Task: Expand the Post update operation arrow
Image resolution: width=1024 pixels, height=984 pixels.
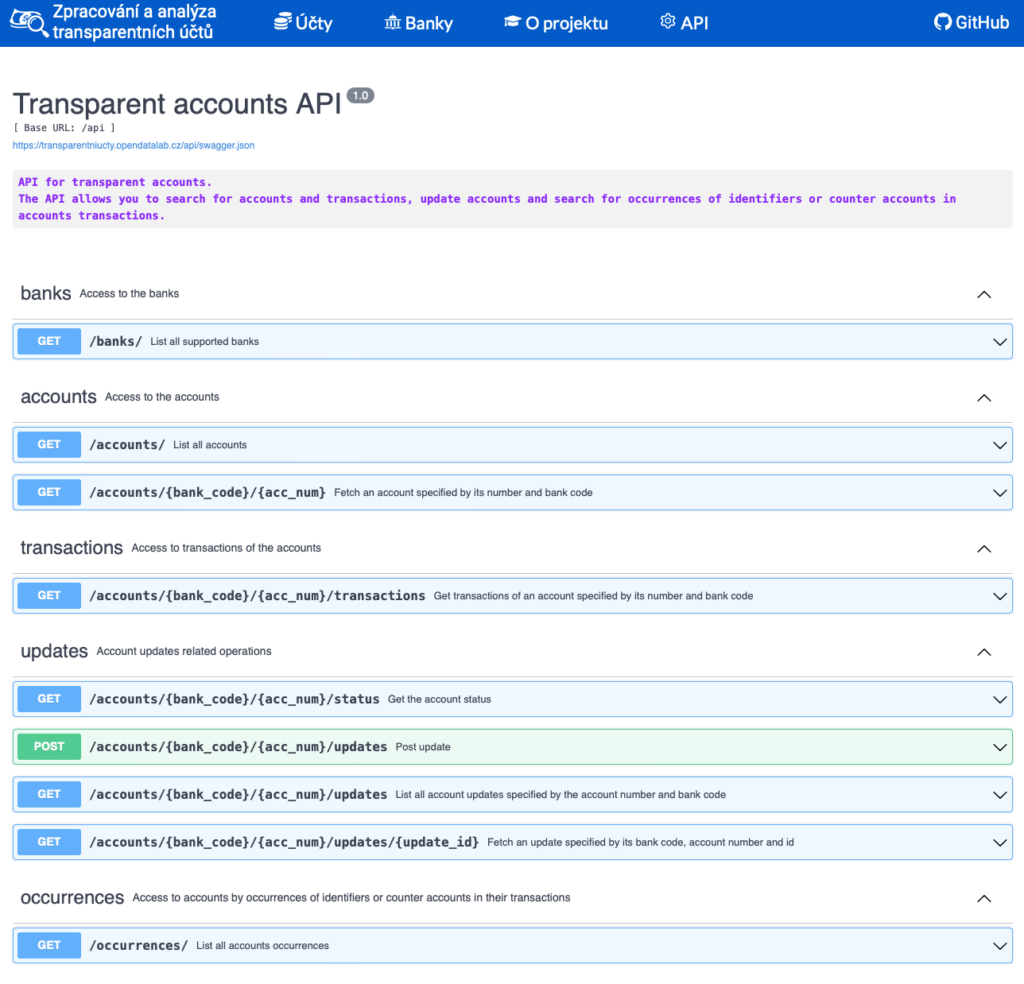Action: [x=999, y=747]
